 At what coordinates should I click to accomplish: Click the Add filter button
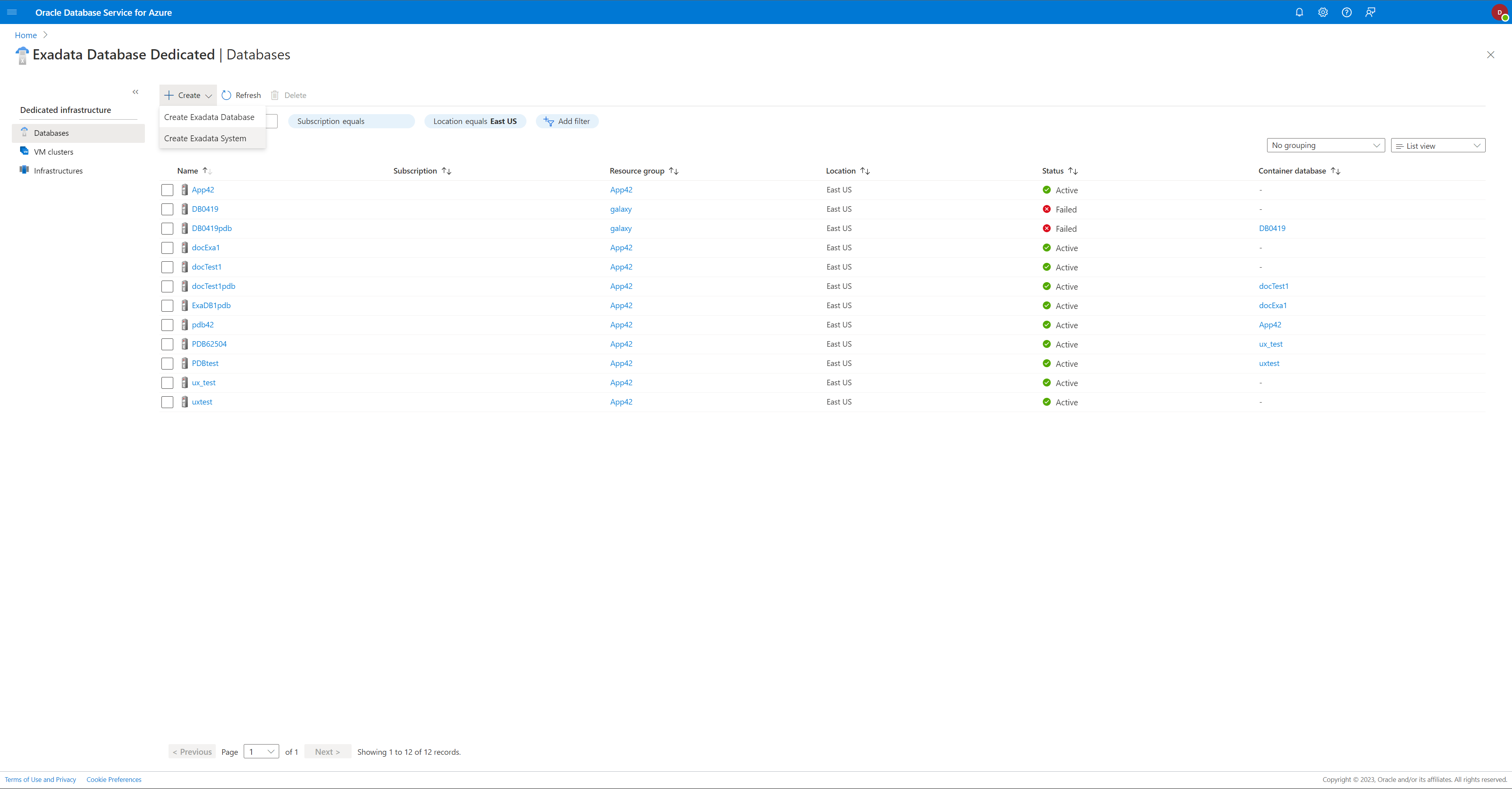coord(567,120)
